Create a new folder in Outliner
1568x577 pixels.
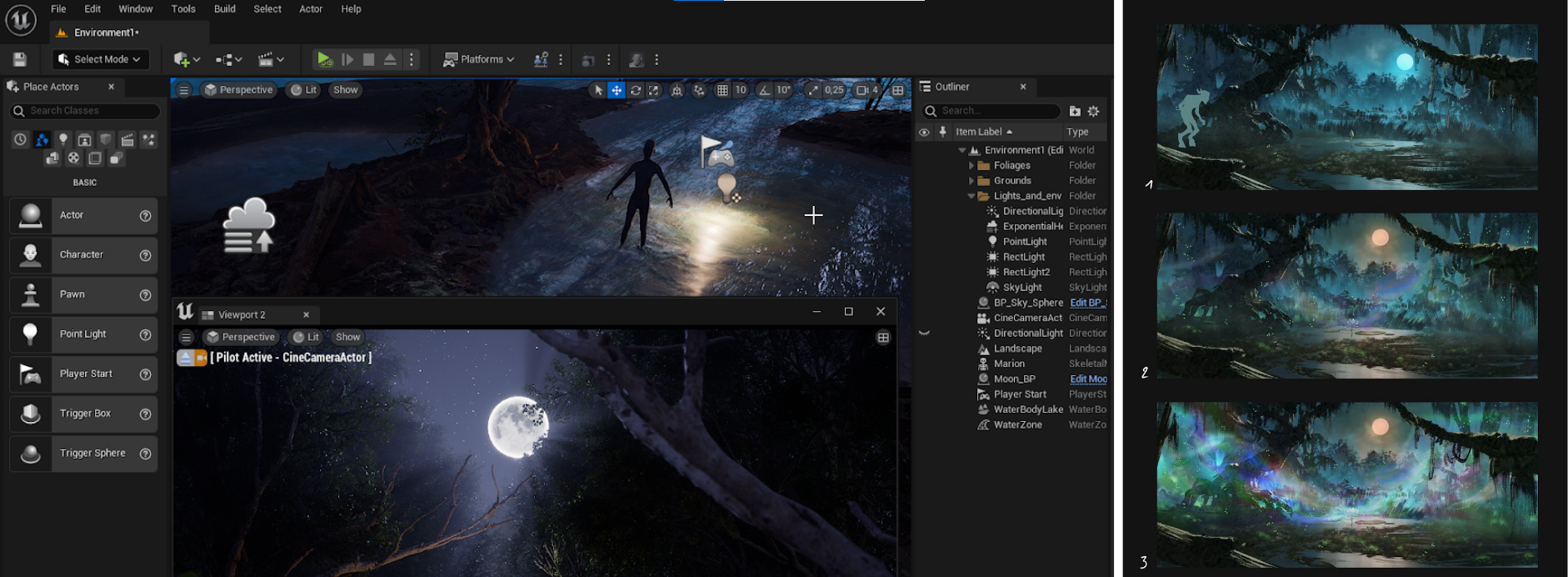pyautogui.click(x=1075, y=111)
